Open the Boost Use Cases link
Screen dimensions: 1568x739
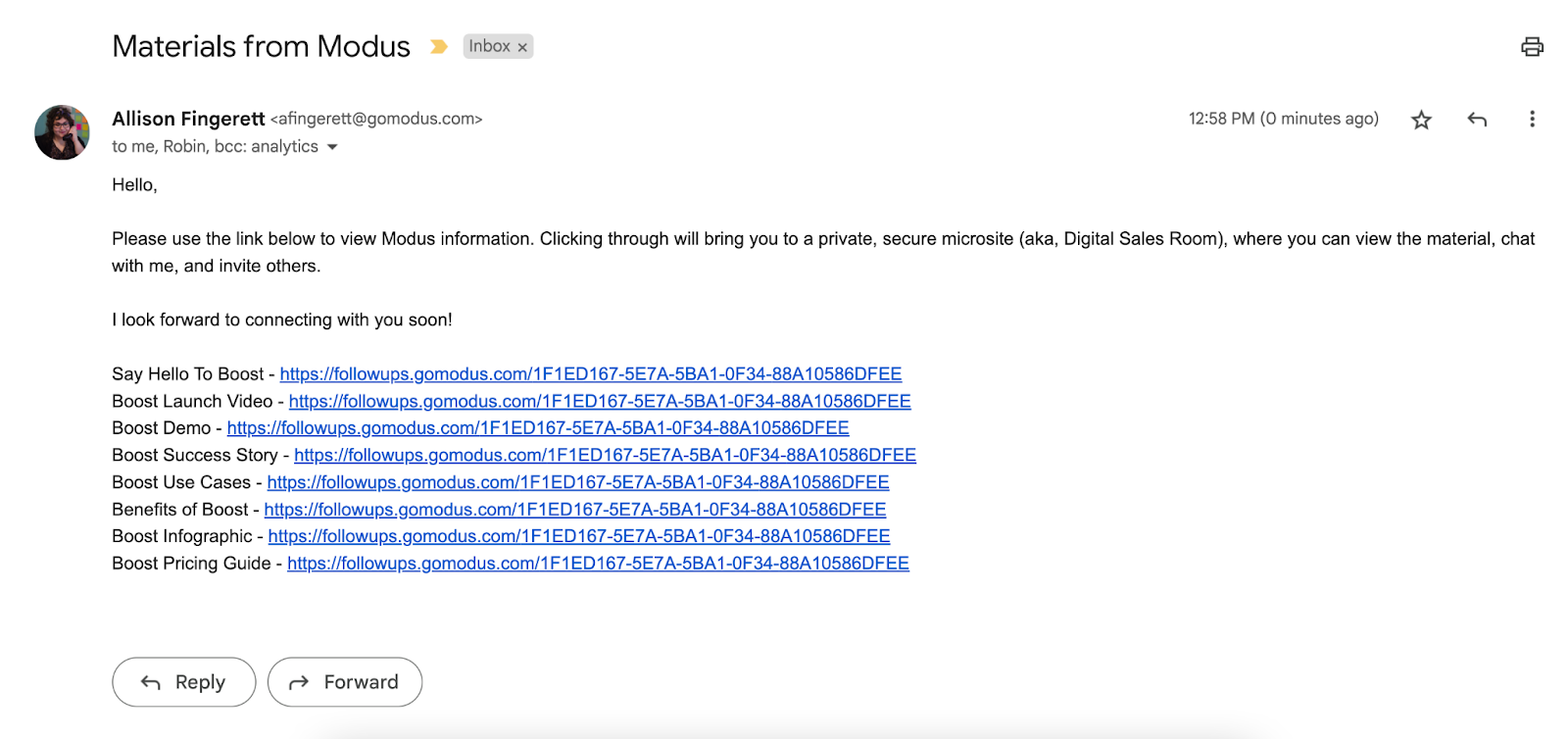coord(577,483)
